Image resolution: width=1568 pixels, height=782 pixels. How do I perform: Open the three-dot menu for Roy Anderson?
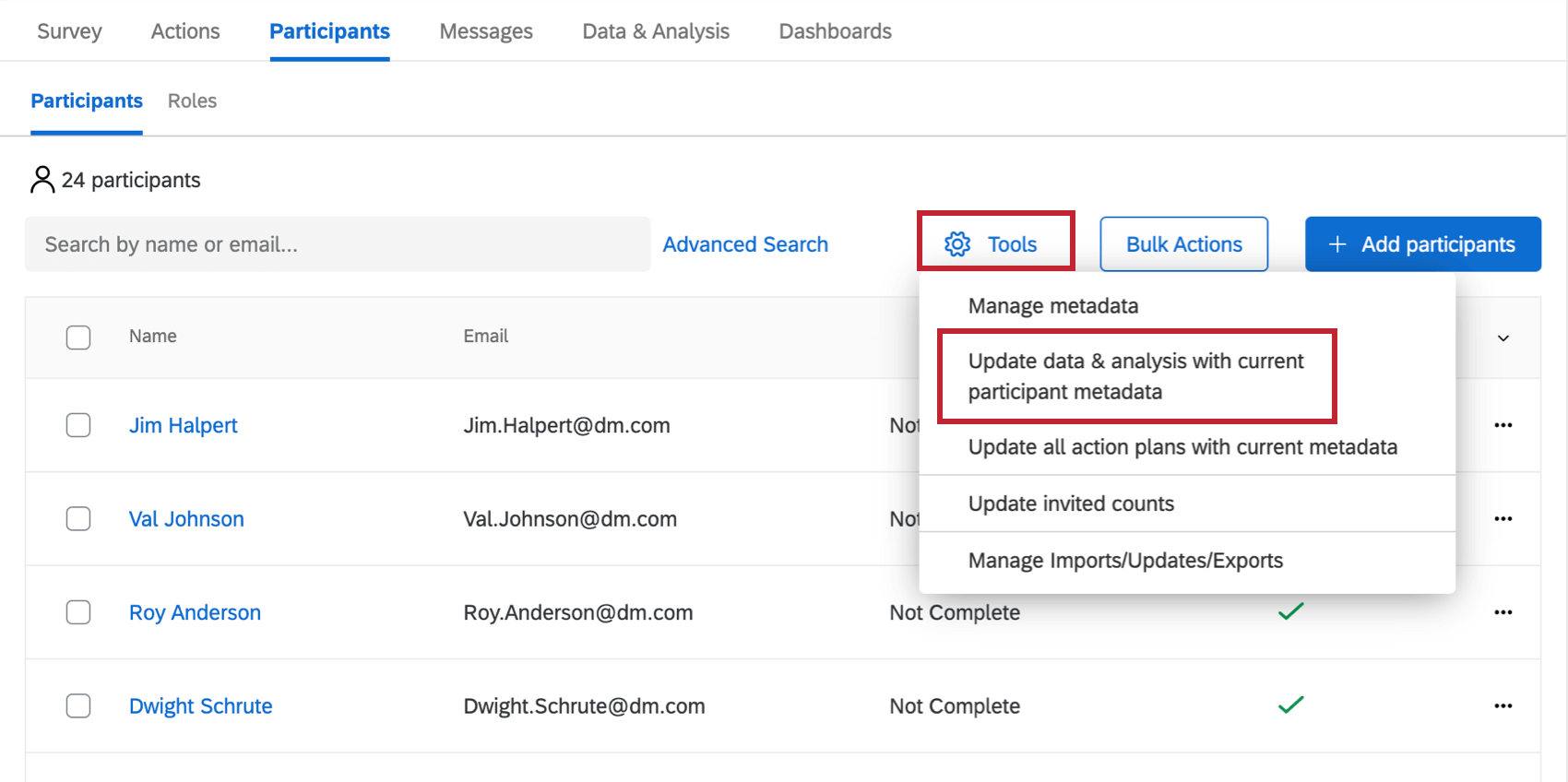coord(1503,612)
